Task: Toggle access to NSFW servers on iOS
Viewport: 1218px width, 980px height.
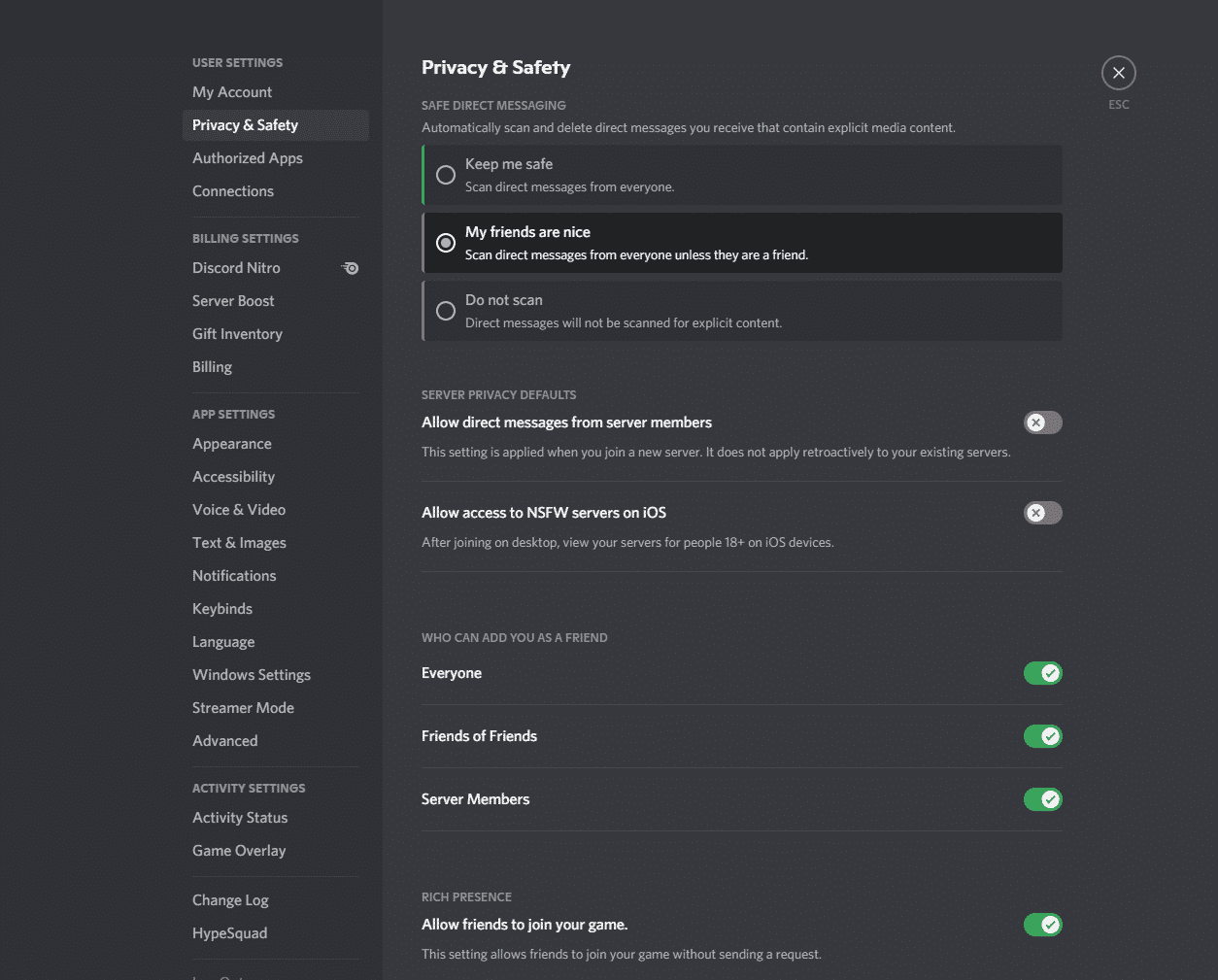Action: [1043, 513]
